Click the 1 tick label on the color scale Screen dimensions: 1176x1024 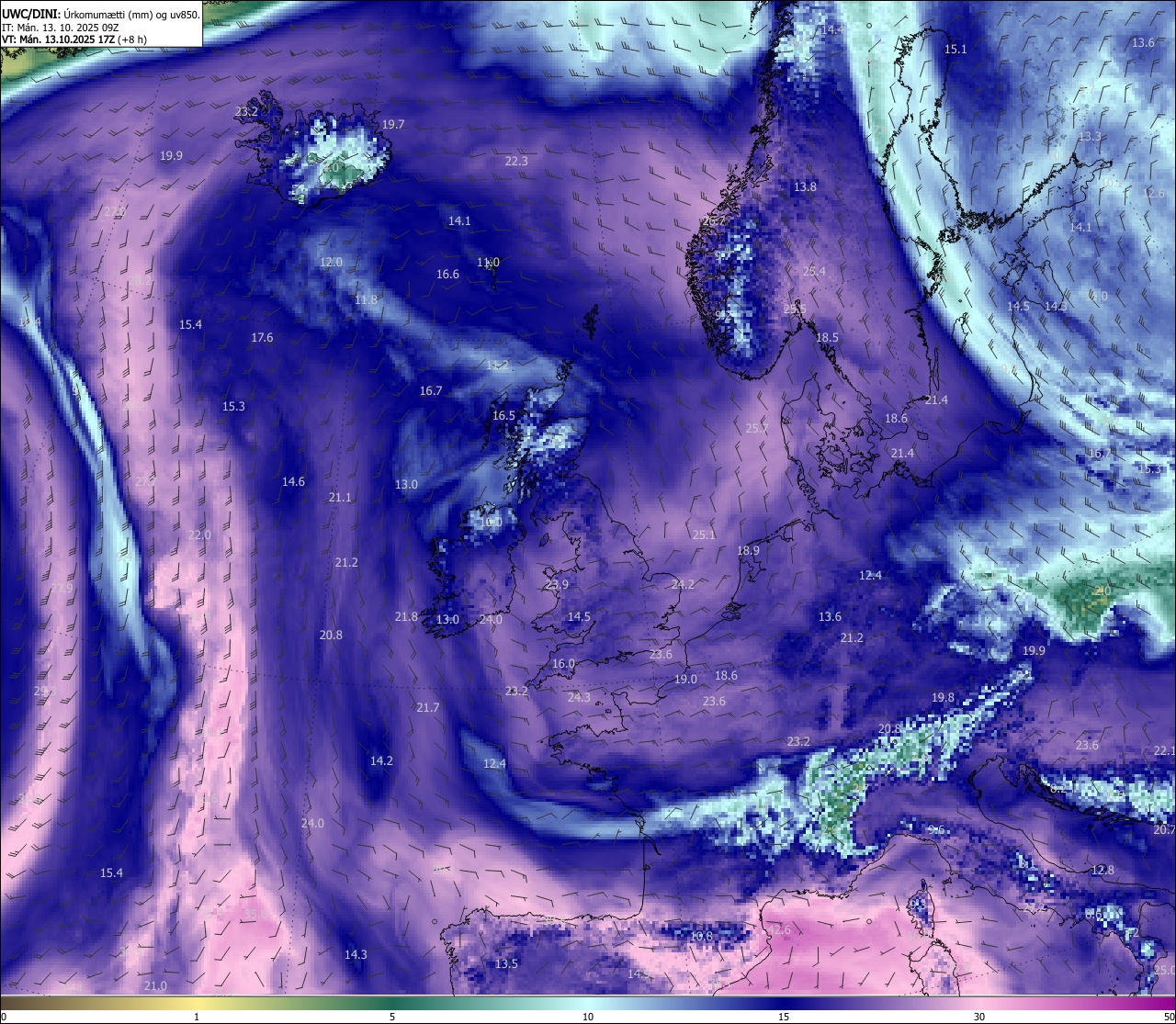pyautogui.click(x=197, y=1017)
